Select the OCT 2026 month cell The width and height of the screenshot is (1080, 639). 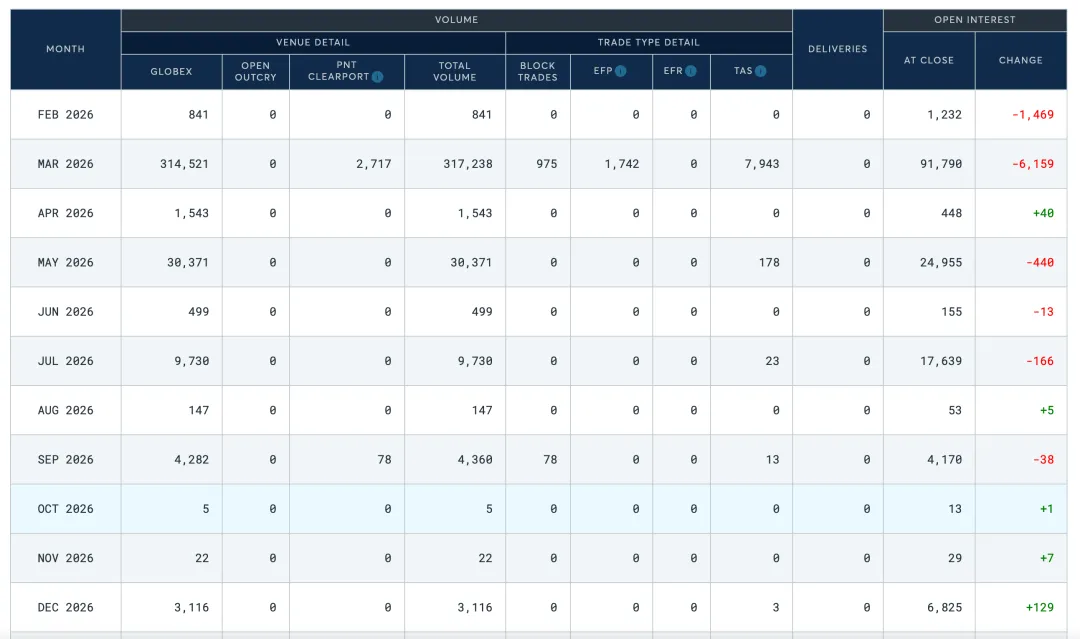coord(65,509)
